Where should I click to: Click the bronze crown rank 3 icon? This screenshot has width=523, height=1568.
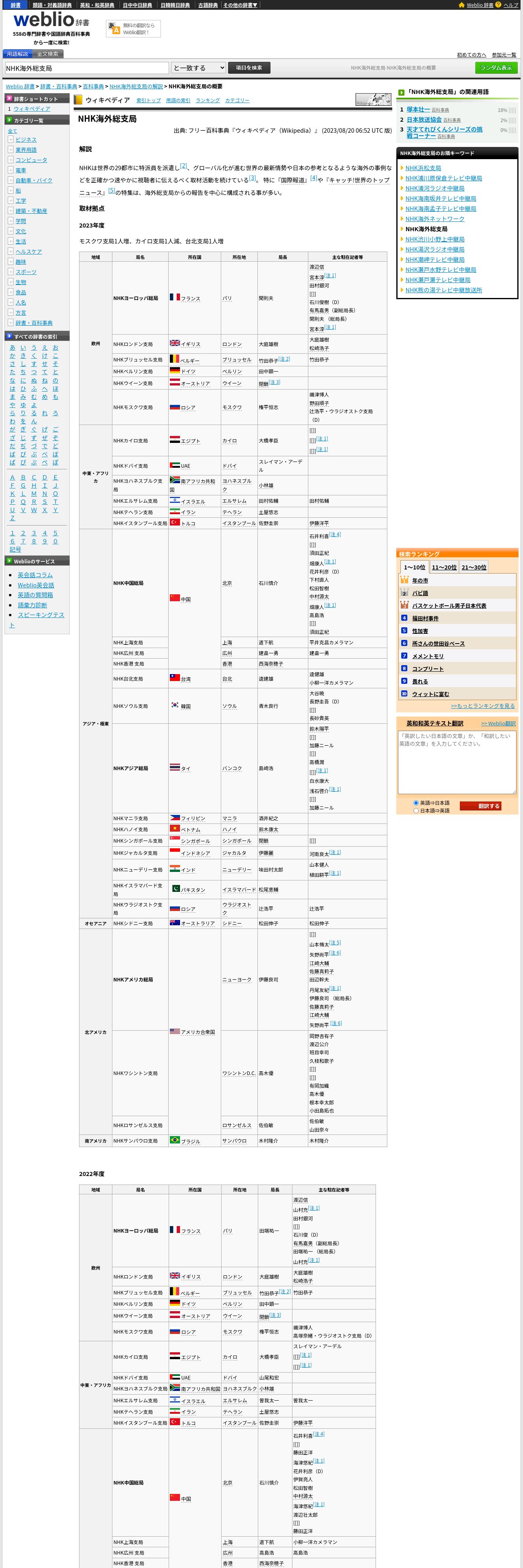coord(404,605)
